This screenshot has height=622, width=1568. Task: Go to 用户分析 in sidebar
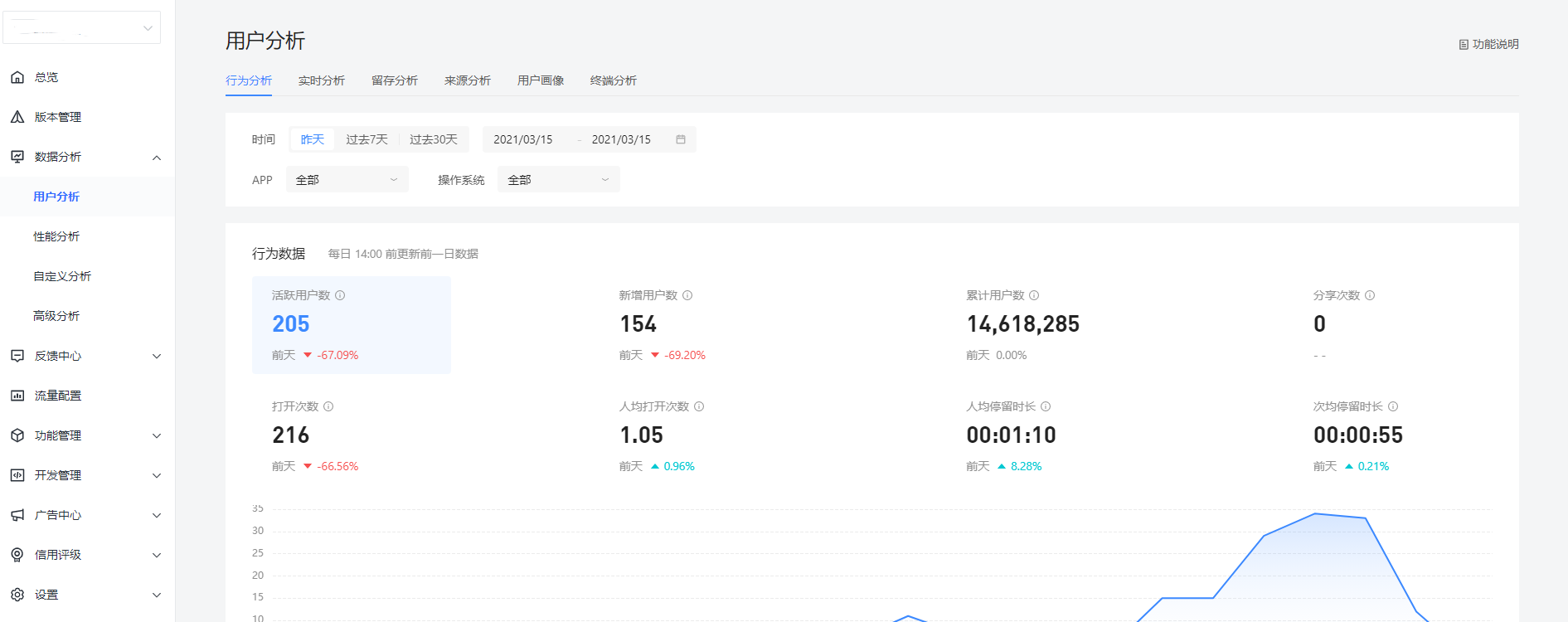[87, 197]
